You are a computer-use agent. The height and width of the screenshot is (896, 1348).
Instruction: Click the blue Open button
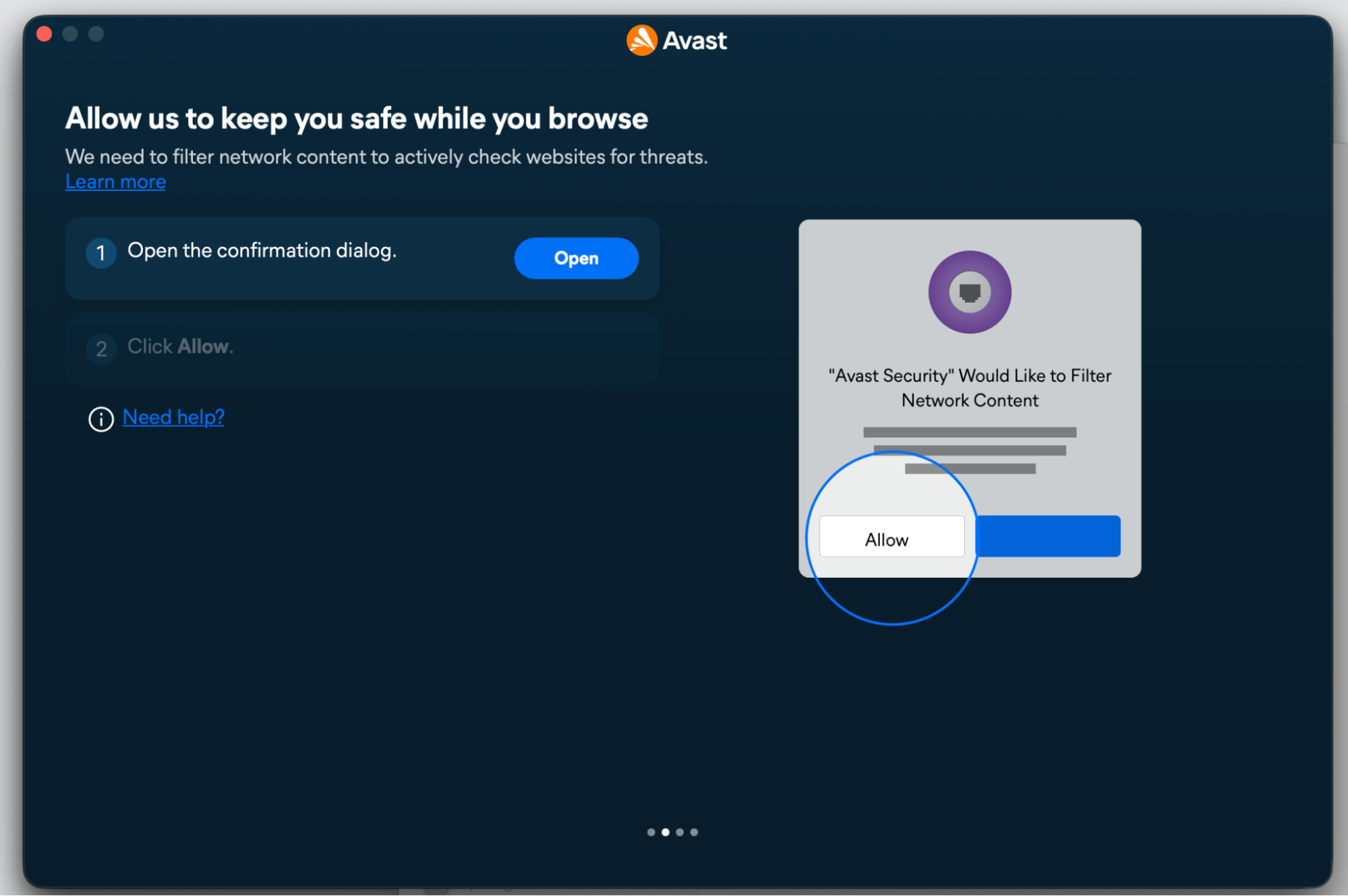click(576, 258)
